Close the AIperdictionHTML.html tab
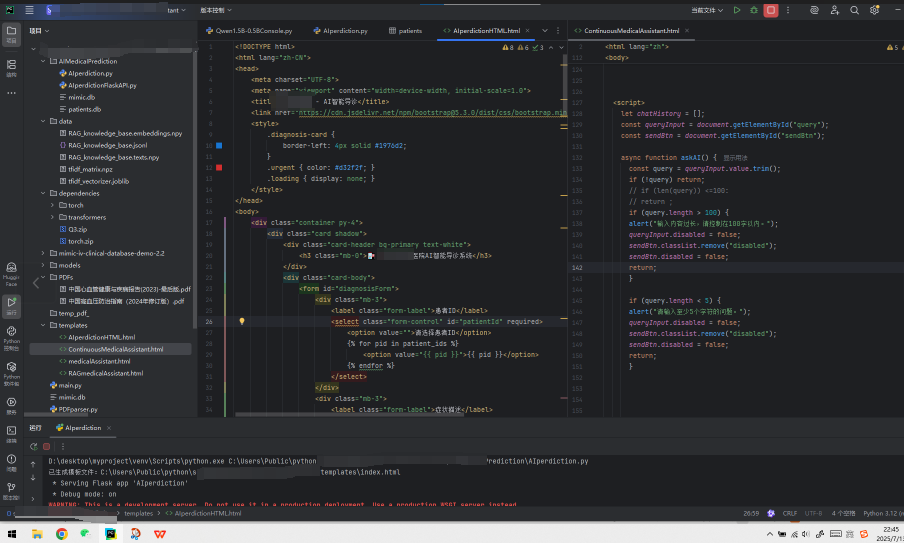This screenshot has width=904, height=543. (x=528, y=31)
